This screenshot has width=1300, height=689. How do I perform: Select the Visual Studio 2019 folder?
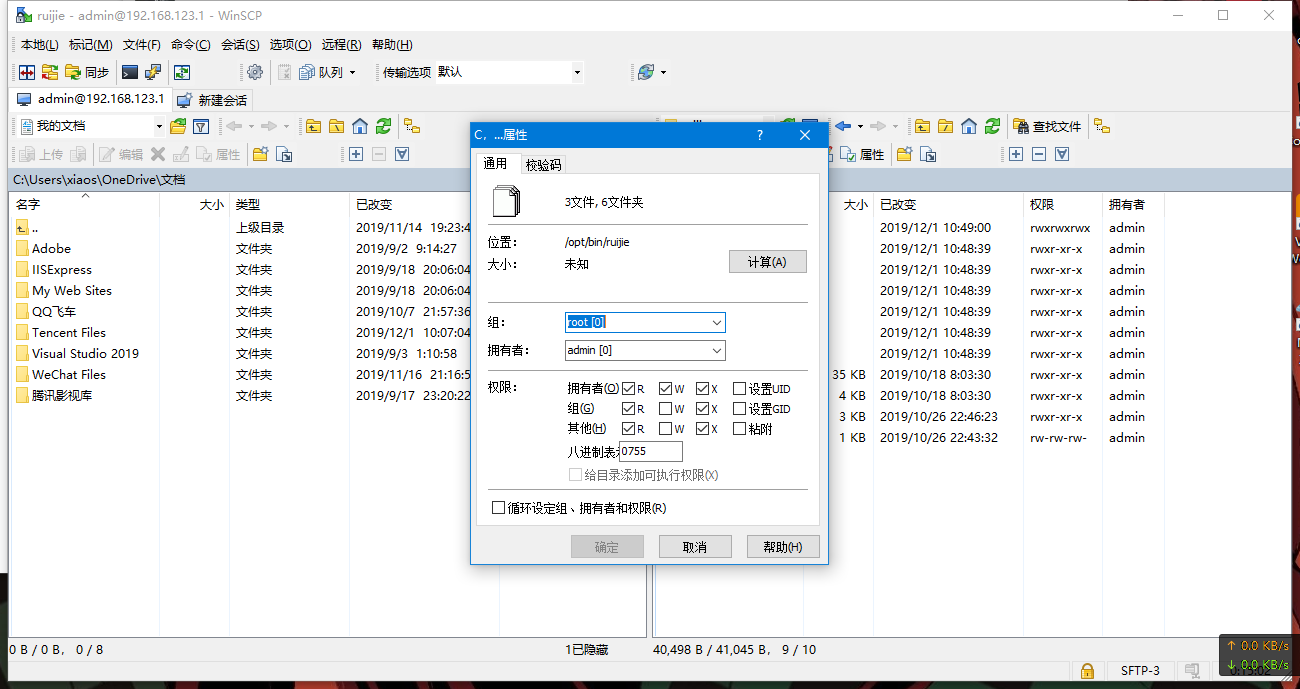[85, 353]
